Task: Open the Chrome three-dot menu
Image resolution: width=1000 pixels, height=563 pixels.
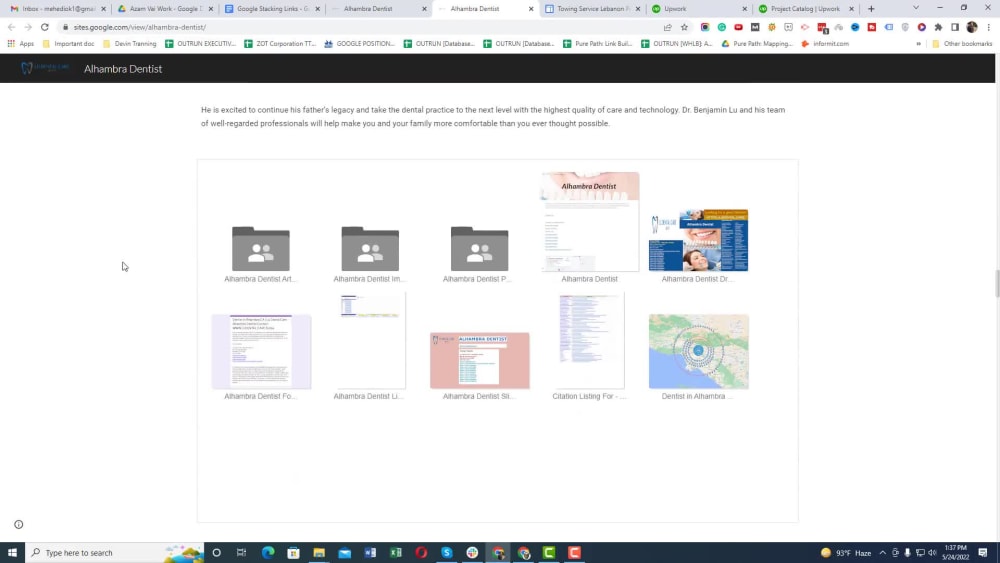Action: (989, 27)
